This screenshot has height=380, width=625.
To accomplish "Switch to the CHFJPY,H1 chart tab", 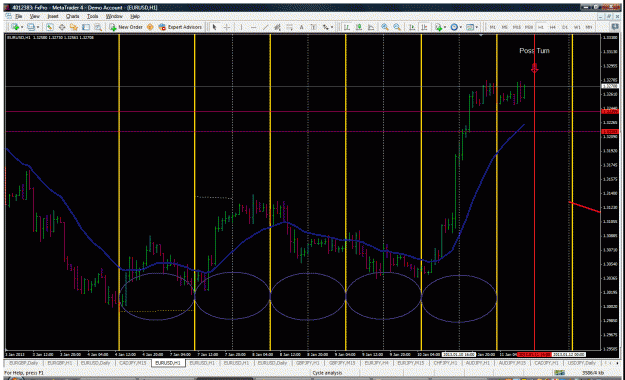I will [446, 363].
